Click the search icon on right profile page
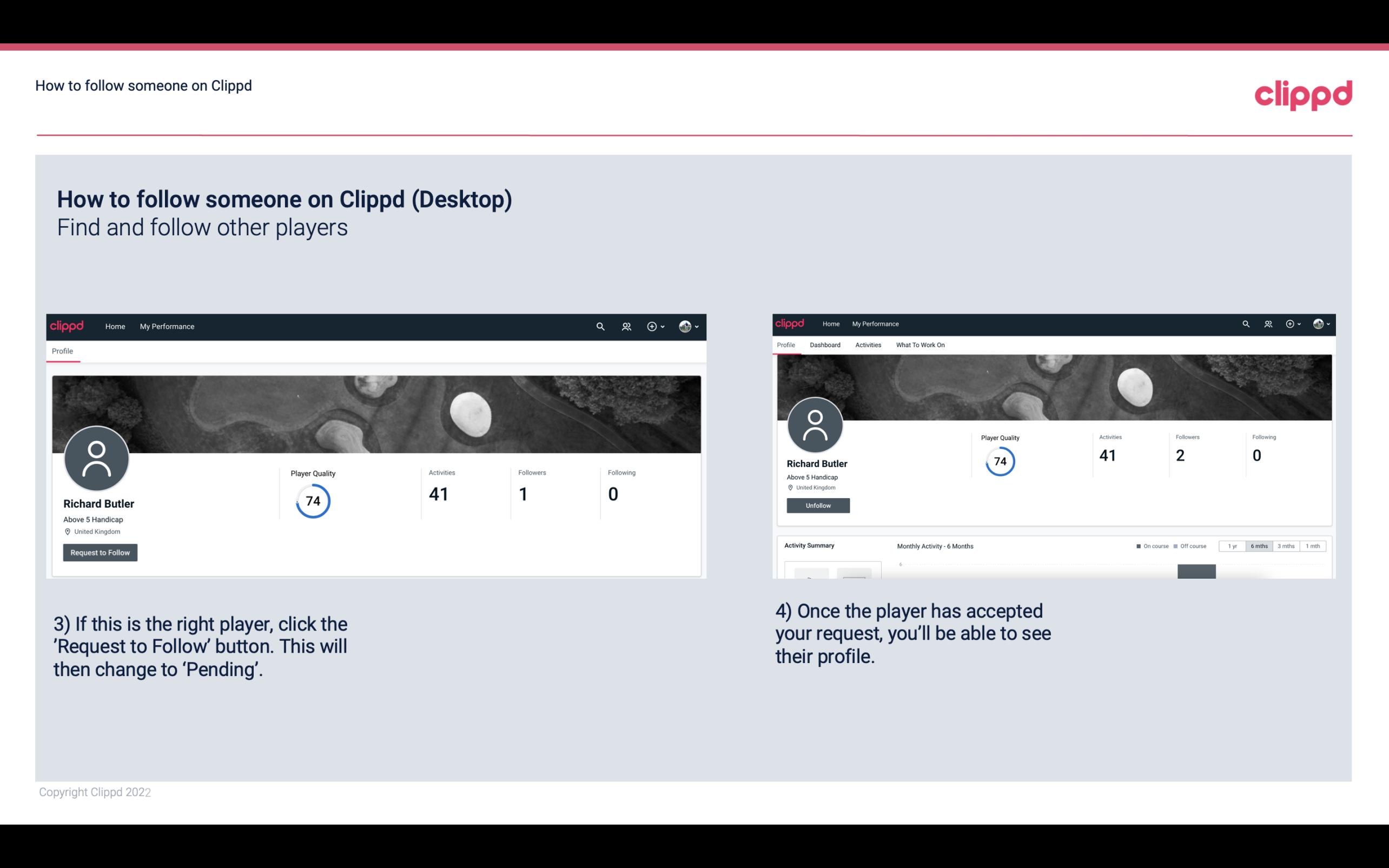 click(x=1245, y=323)
